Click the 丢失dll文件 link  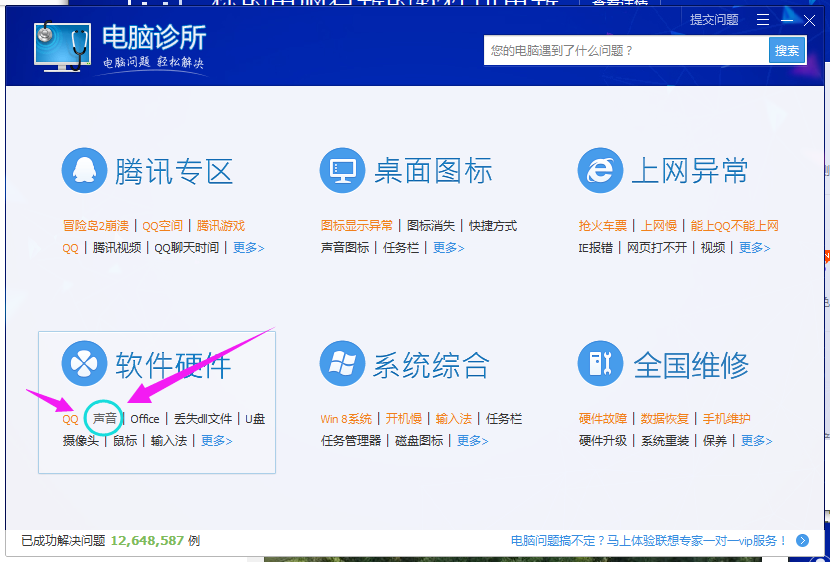pyautogui.click(x=202, y=419)
